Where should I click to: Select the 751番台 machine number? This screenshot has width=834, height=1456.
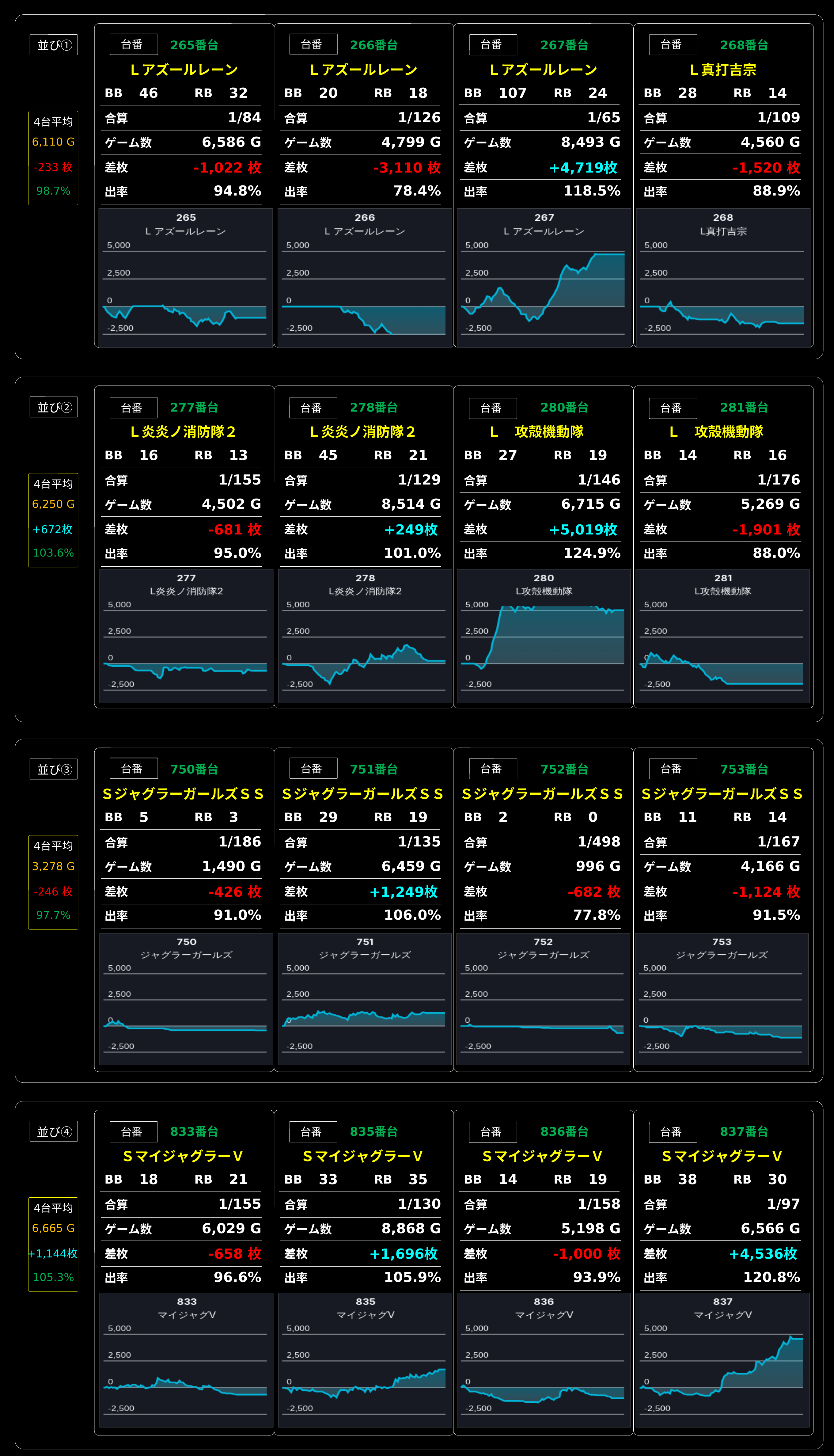click(x=374, y=769)
